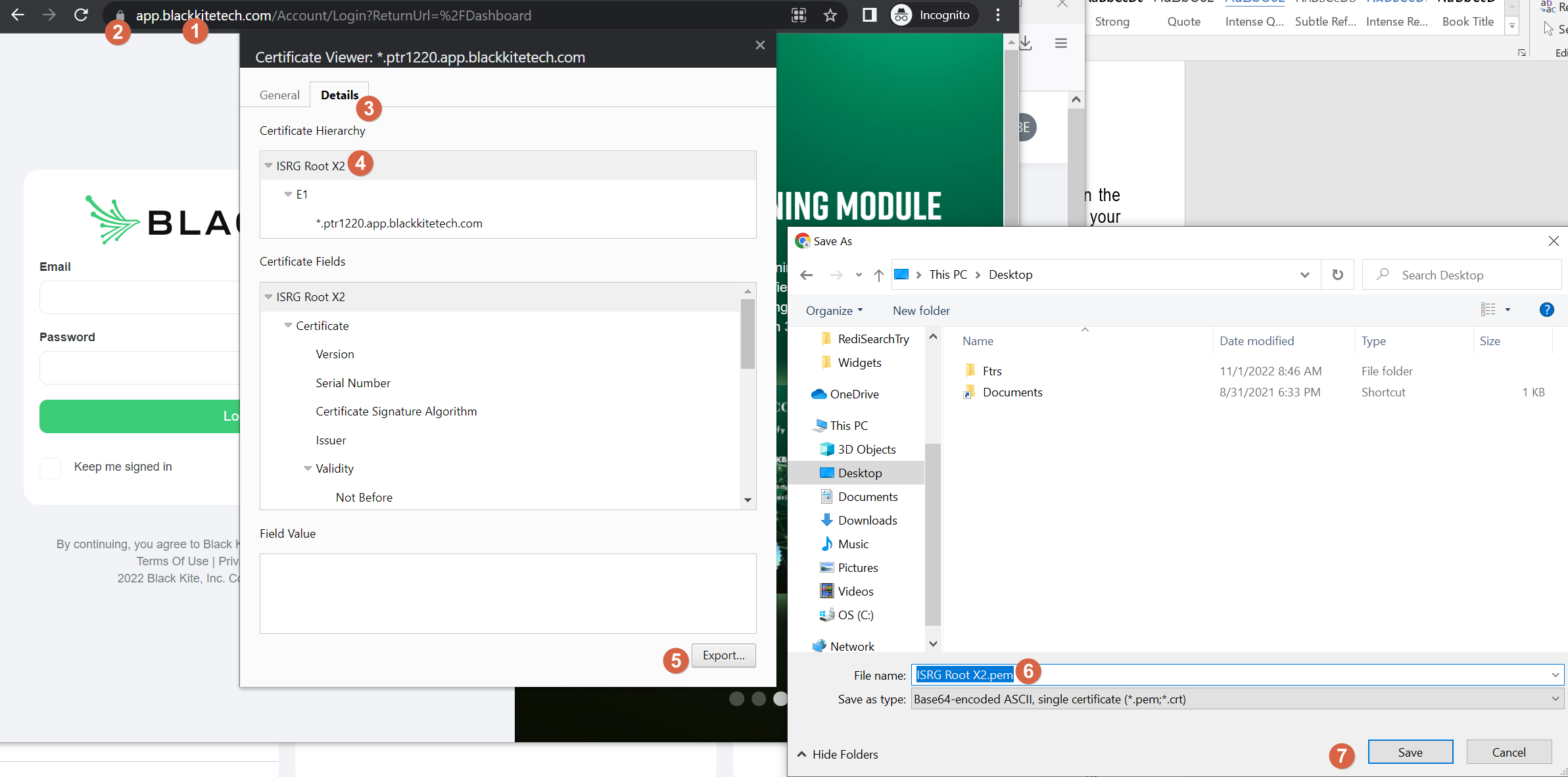The width and height of the screenshot is (1568, 777).
Task: Open 3D Objects folder in navigation pane
Action: [866, 450]
